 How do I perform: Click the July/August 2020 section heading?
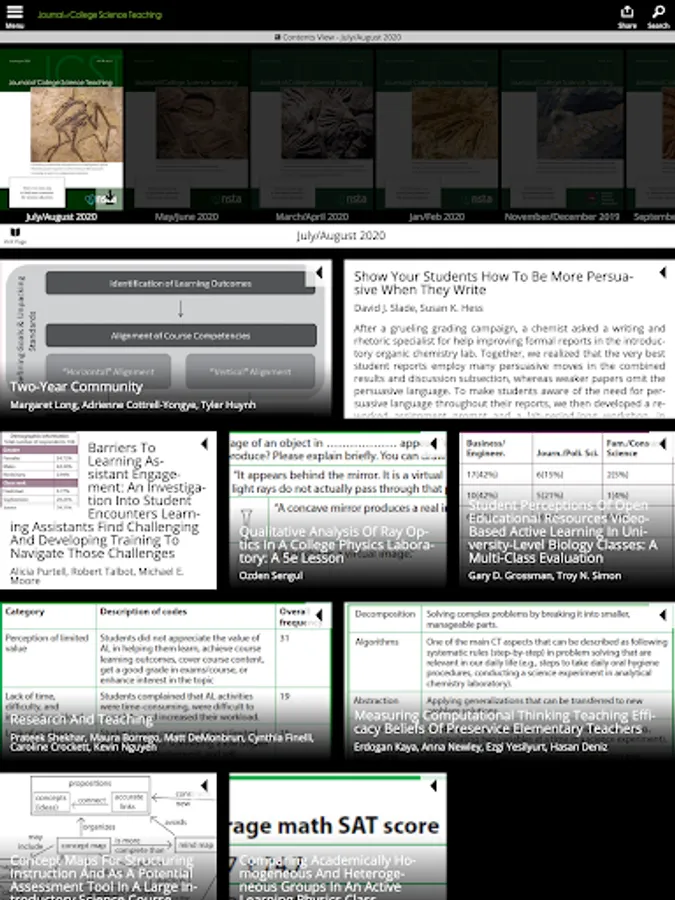click(341, 236)
